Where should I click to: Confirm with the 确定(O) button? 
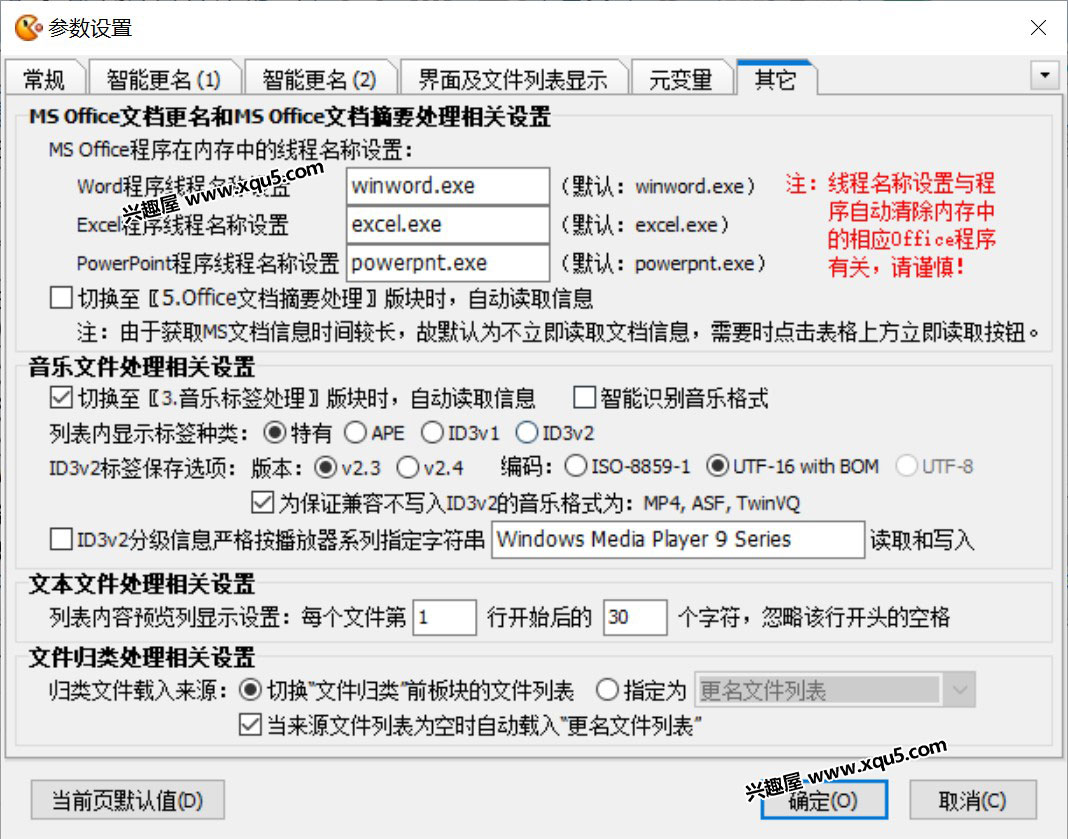point(823,800)
